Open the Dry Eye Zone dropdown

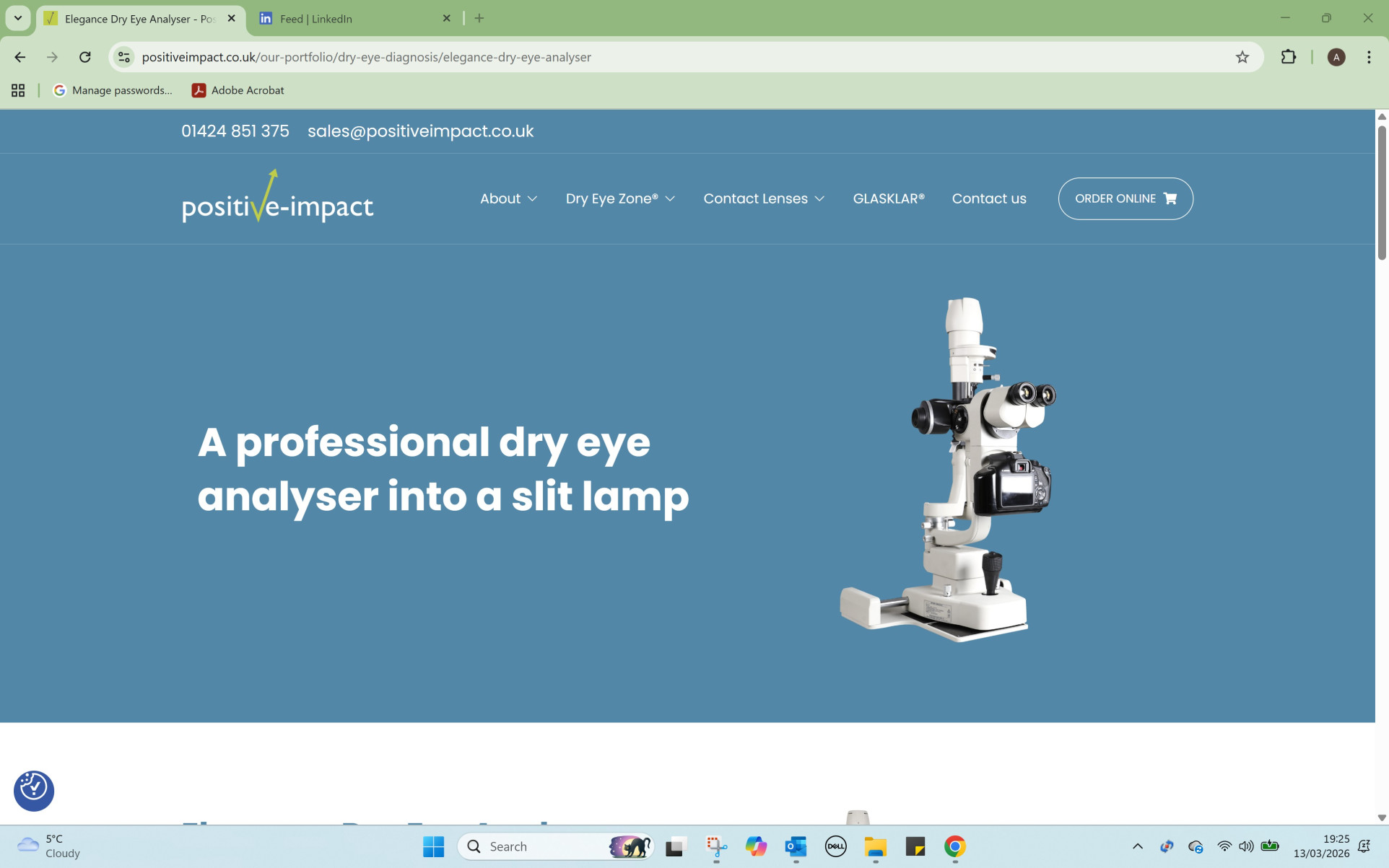point(619,198)
